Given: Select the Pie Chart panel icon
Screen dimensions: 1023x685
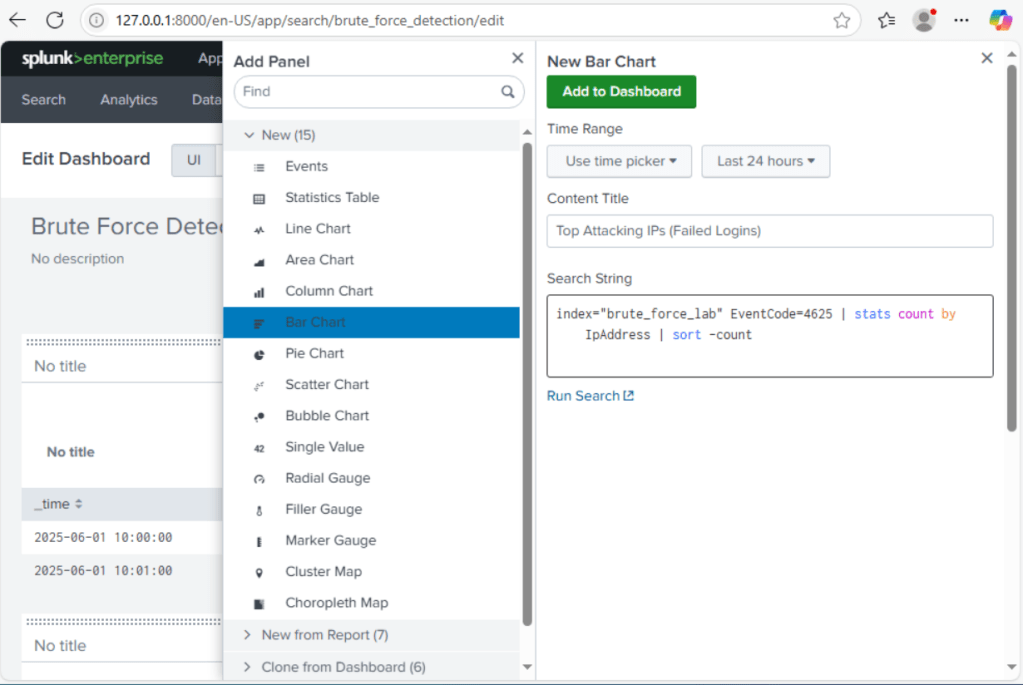Looking at the screenshot, I should [x=260, y=354].
